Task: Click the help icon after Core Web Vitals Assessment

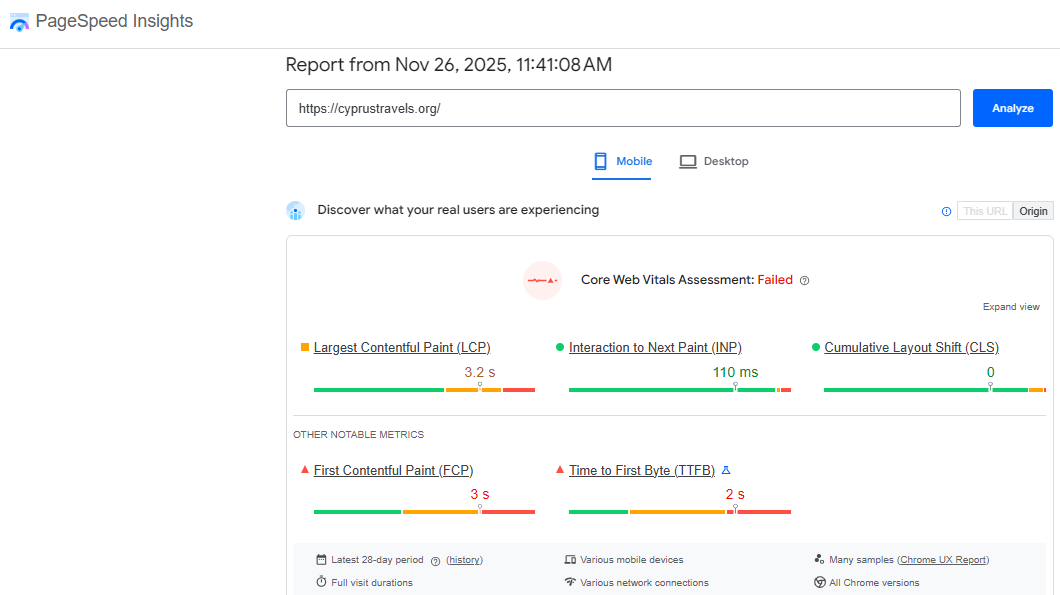Action: click(x=804, y=281)
